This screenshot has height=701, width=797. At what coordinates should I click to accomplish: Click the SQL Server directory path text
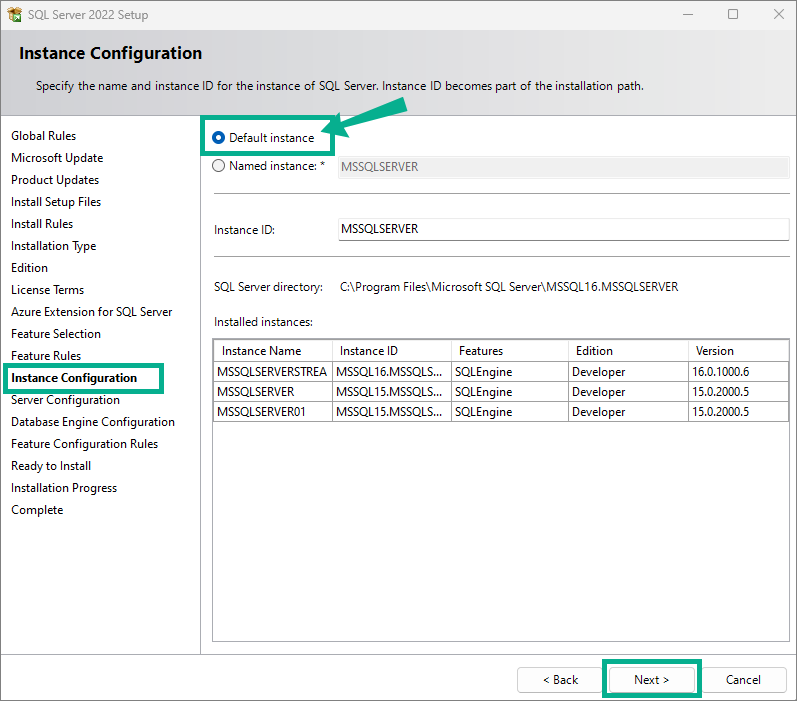pyautogui.click(x=509, y=287)
